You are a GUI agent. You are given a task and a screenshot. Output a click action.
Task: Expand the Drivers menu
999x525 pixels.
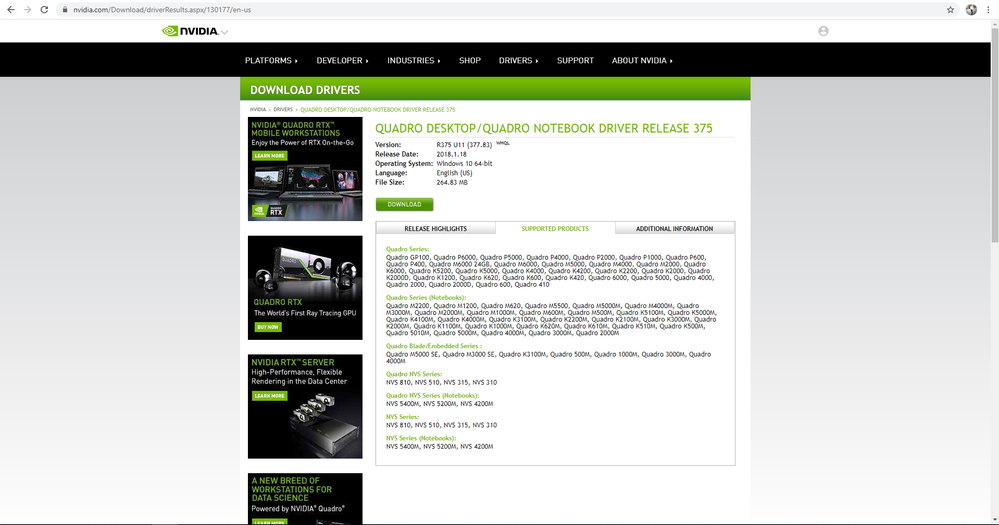pyautogui.click(x=518, y=61)
